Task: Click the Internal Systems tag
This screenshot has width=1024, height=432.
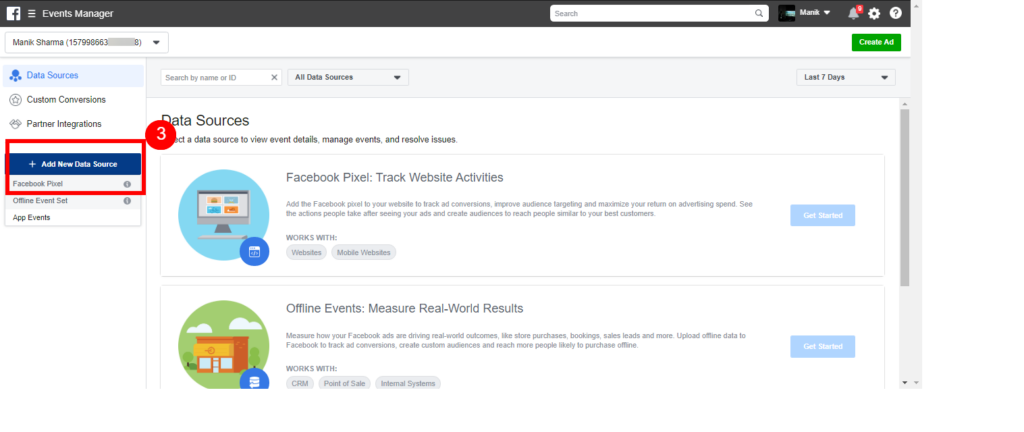Action: 408,384
